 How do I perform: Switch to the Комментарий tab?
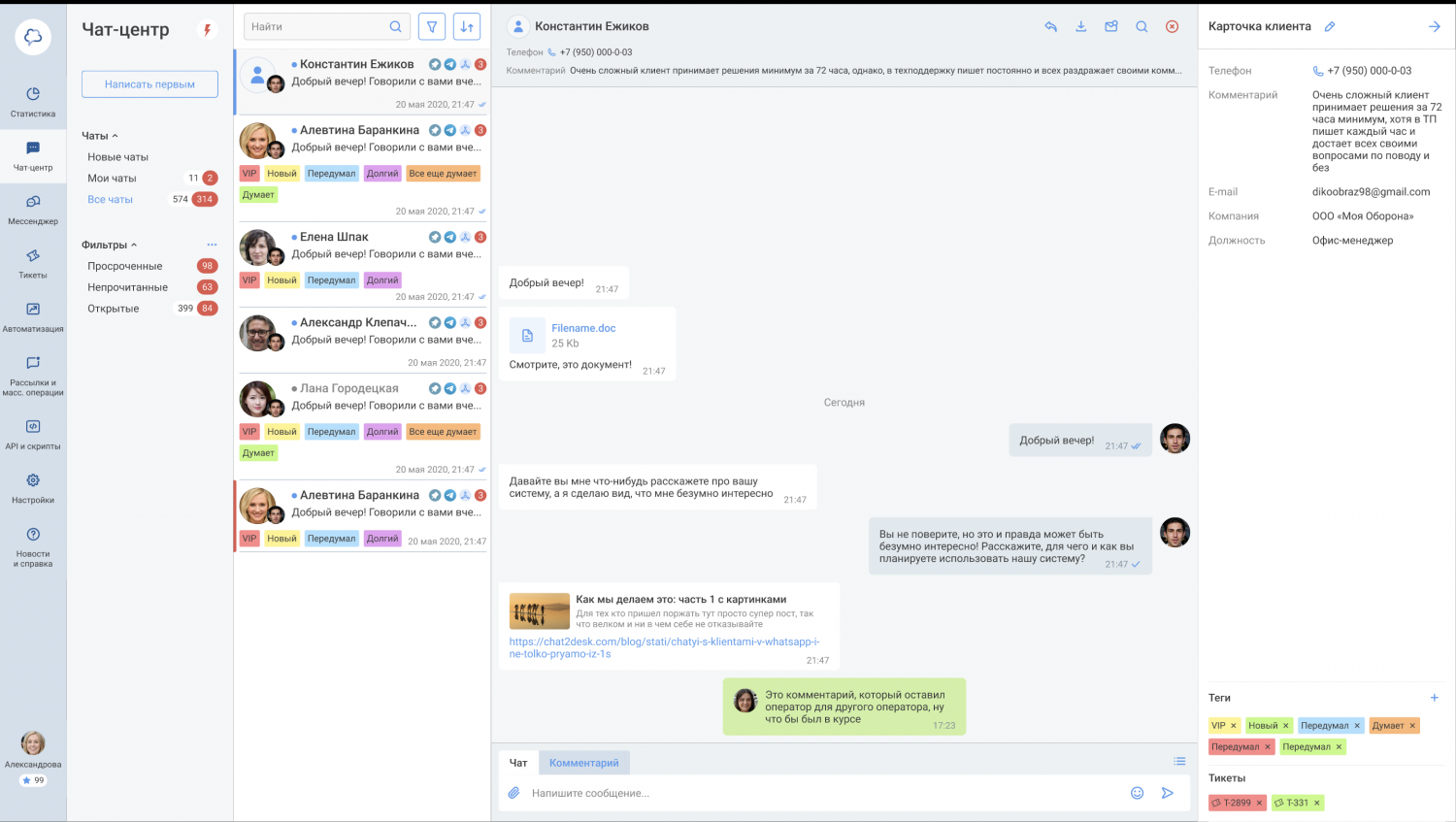click(x=583, y=763)
